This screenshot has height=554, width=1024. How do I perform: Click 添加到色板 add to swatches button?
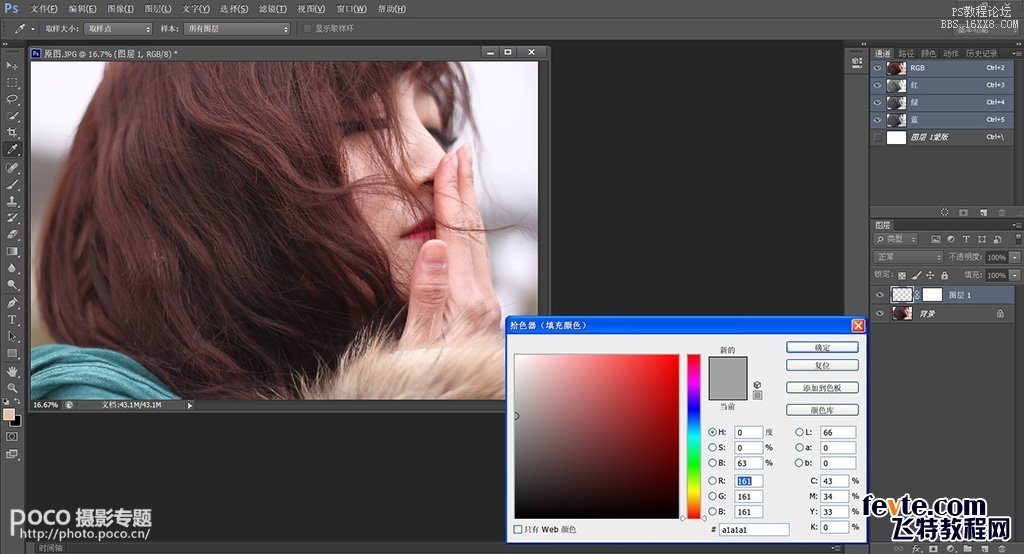(x=822, y=388)
